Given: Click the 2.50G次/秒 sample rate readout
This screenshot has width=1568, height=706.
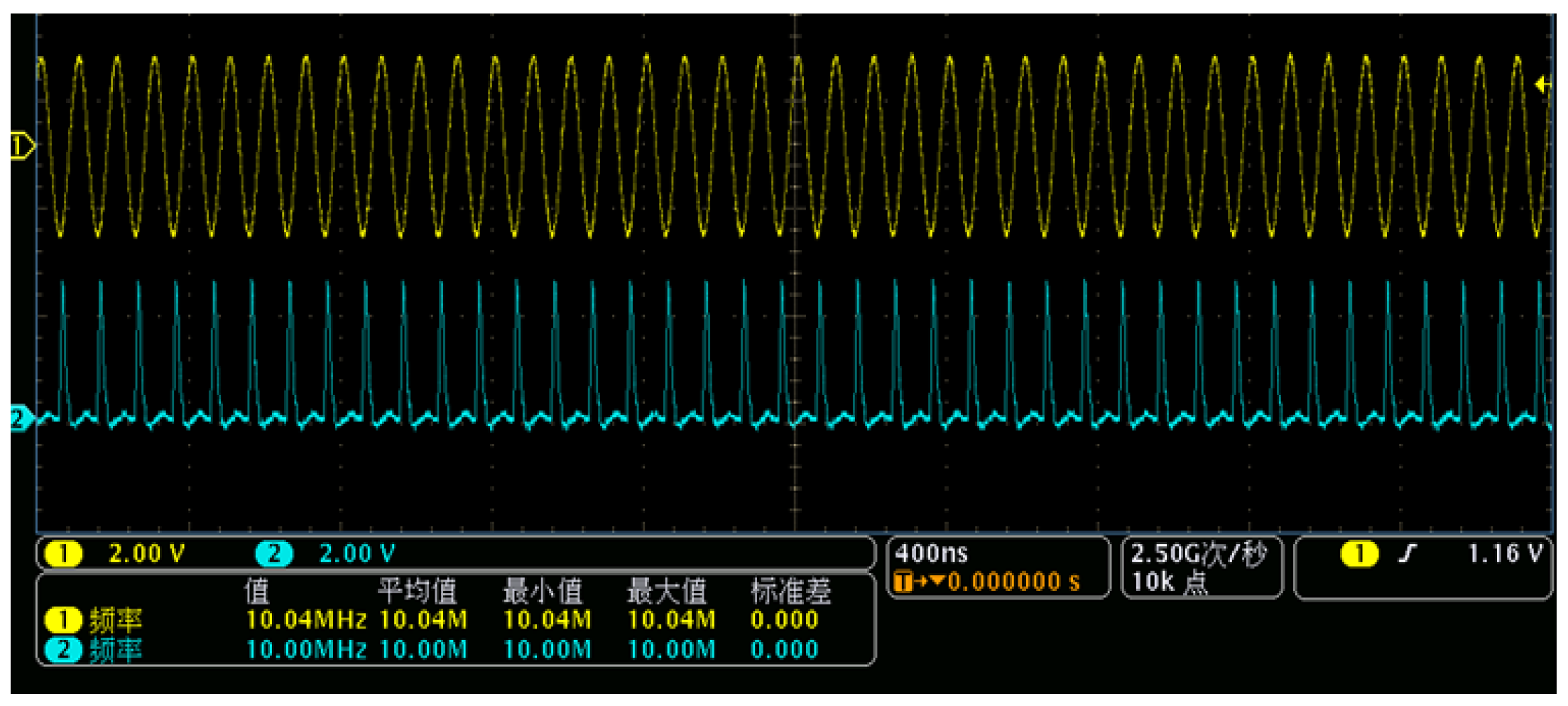Looking at the screenshot, I should [x=1199, y=553].
